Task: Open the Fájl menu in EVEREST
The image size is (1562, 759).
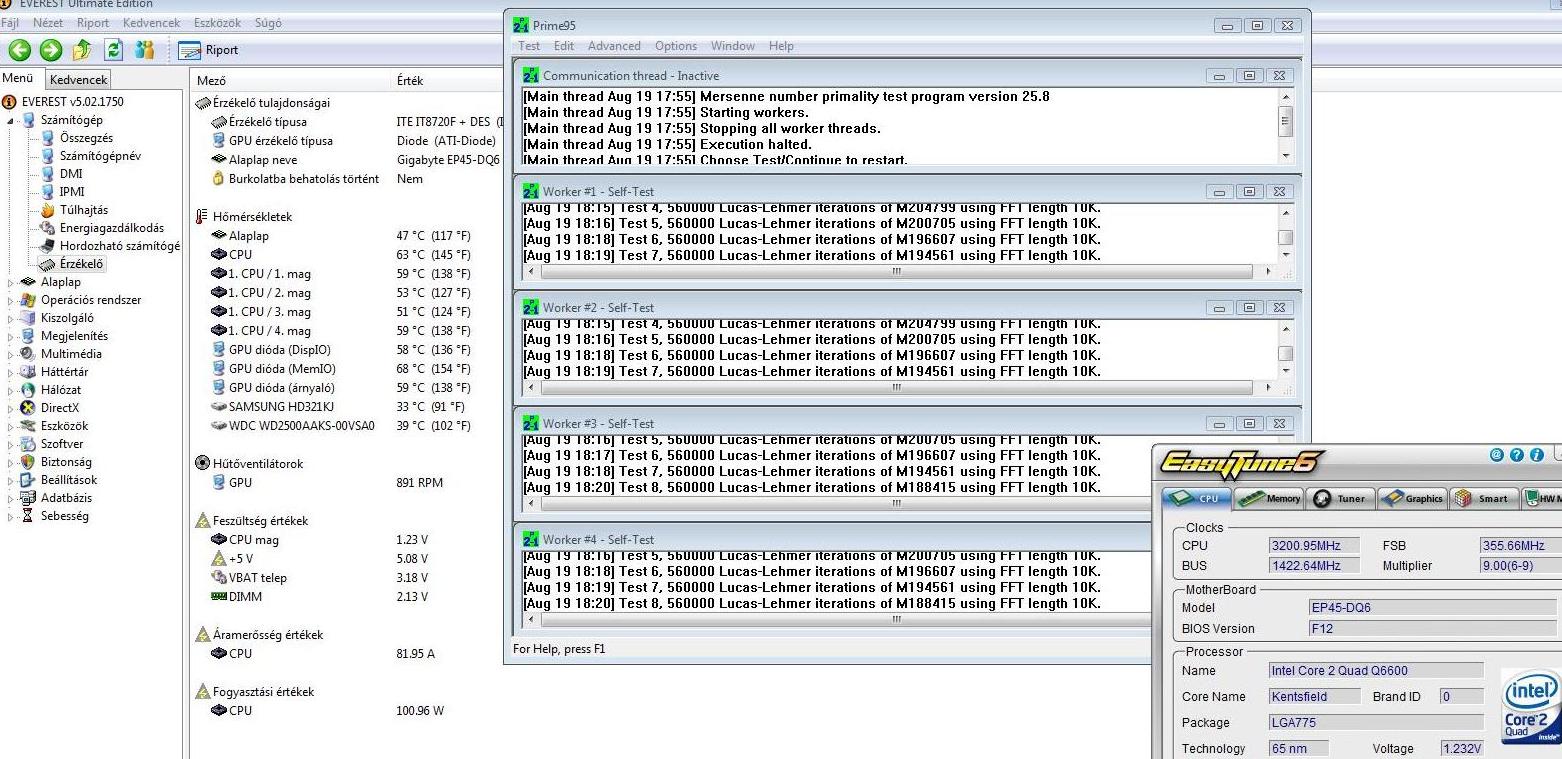Action: tap(10, 23)
